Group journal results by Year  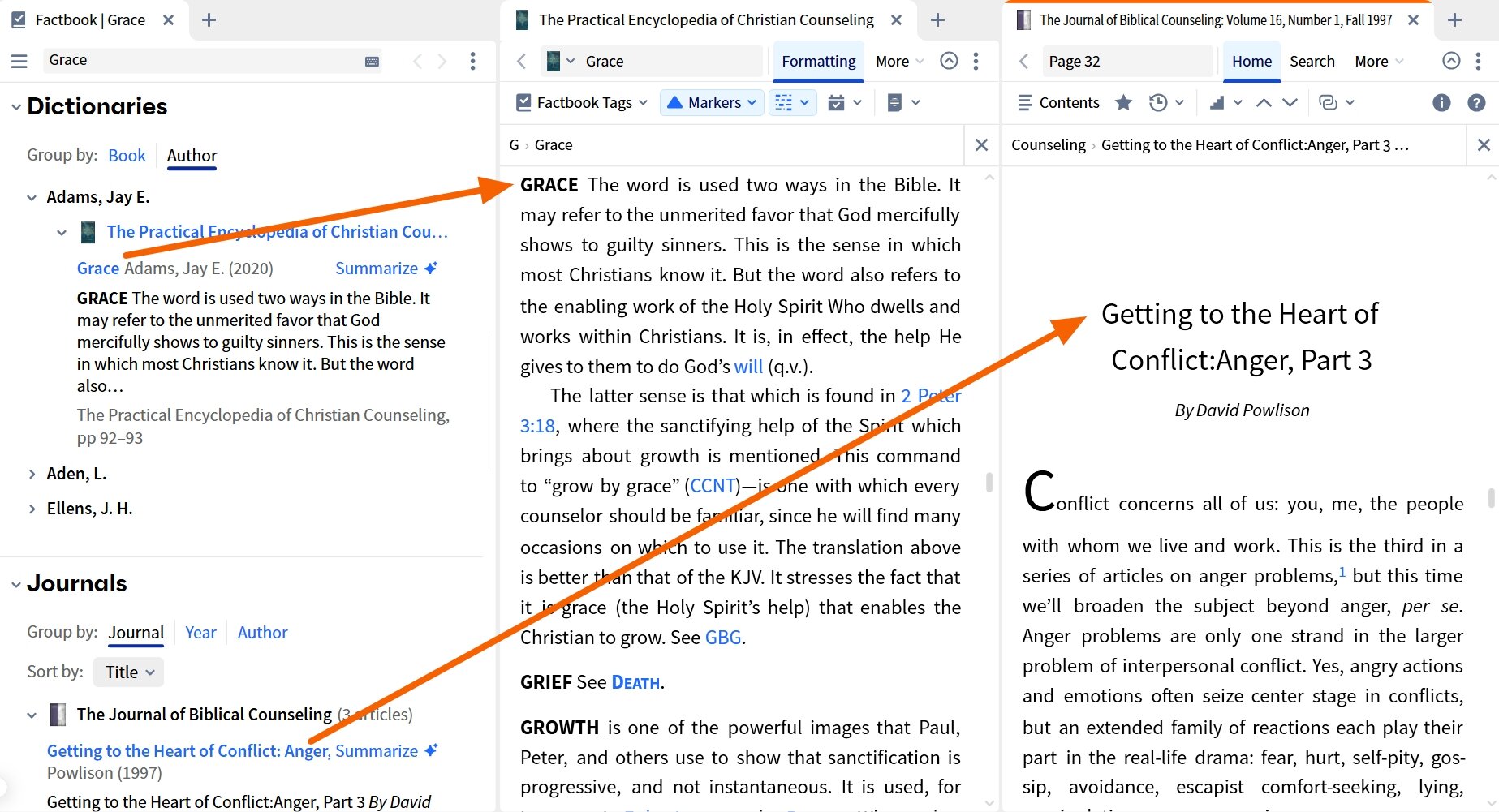(200, 632)
